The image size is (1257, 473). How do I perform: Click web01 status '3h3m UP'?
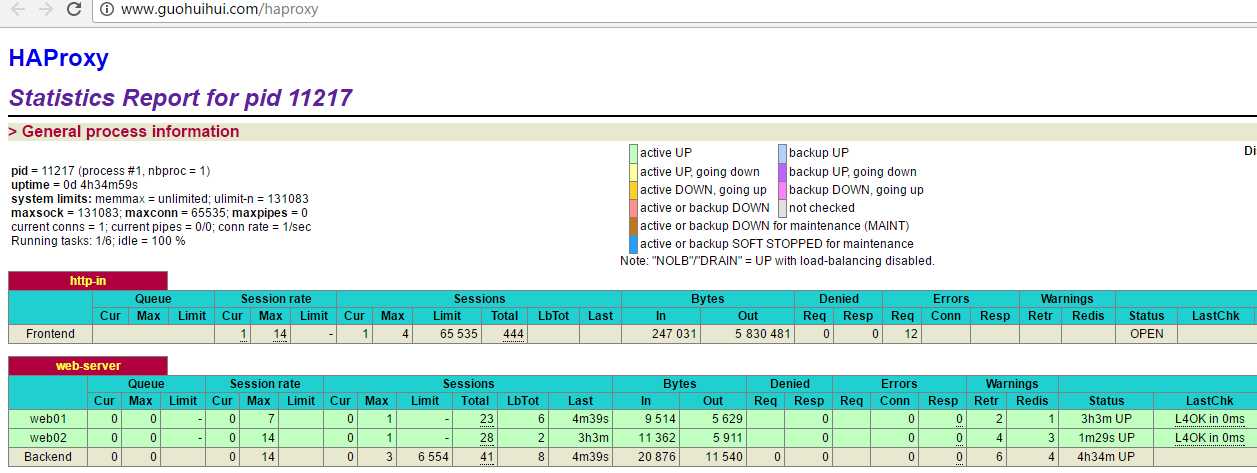[1106, 419]
